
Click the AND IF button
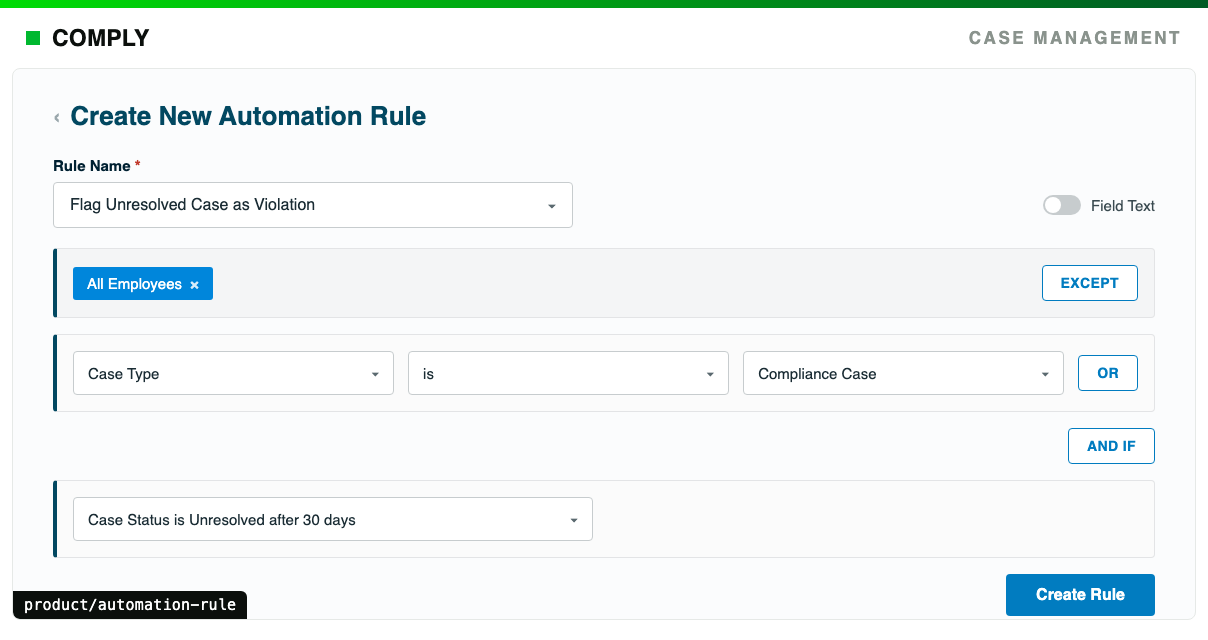click(1111, 446)
